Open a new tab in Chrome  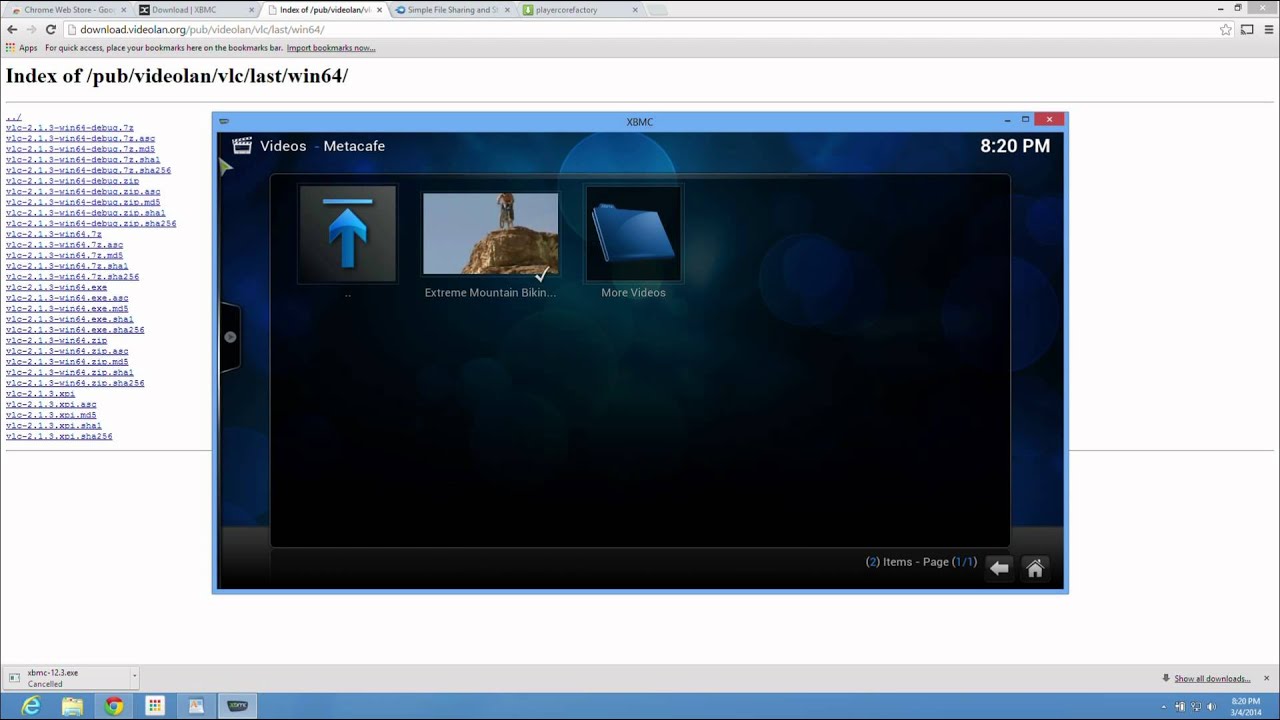(x=657, y=10)
